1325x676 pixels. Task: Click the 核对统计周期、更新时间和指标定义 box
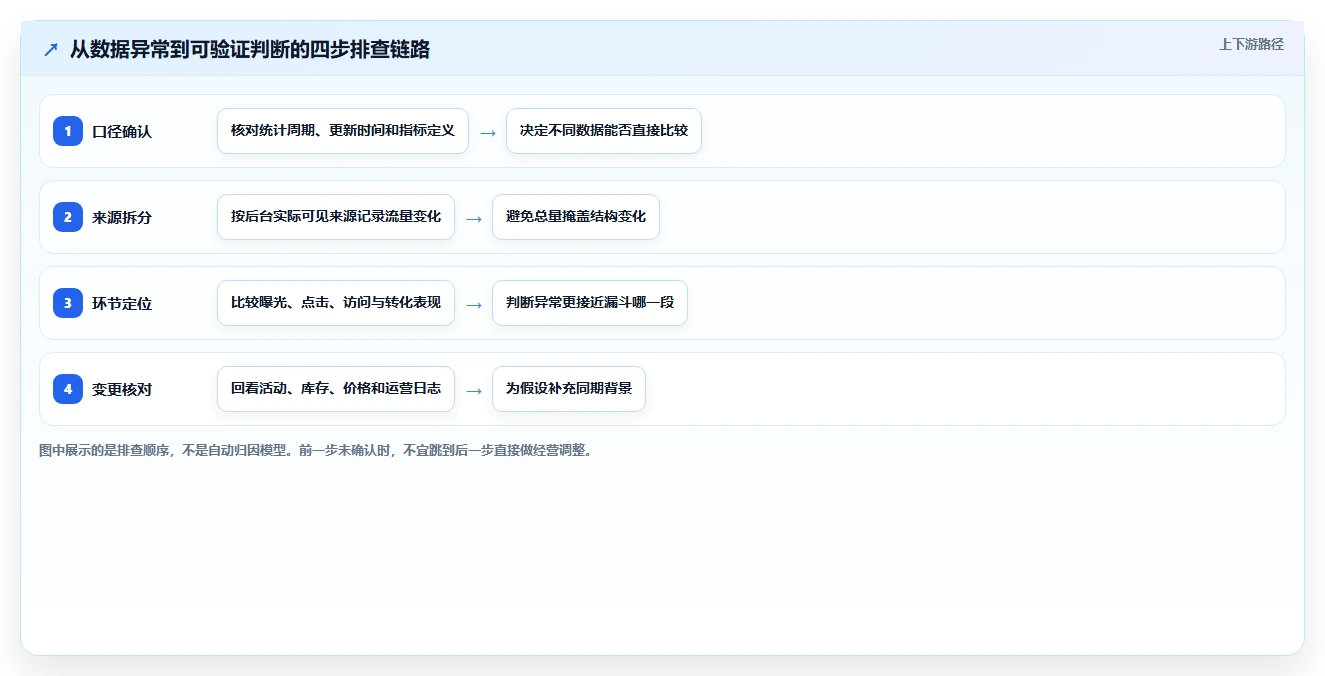click(x=343, y=131)
